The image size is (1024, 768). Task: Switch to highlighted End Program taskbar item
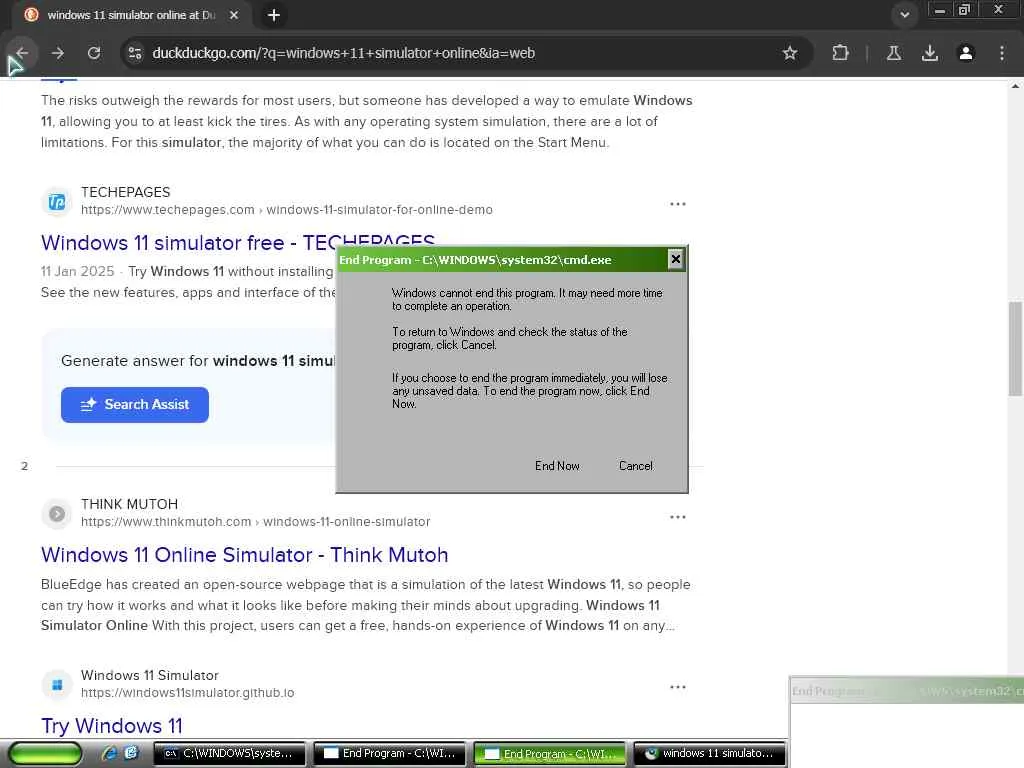(550, 754)
